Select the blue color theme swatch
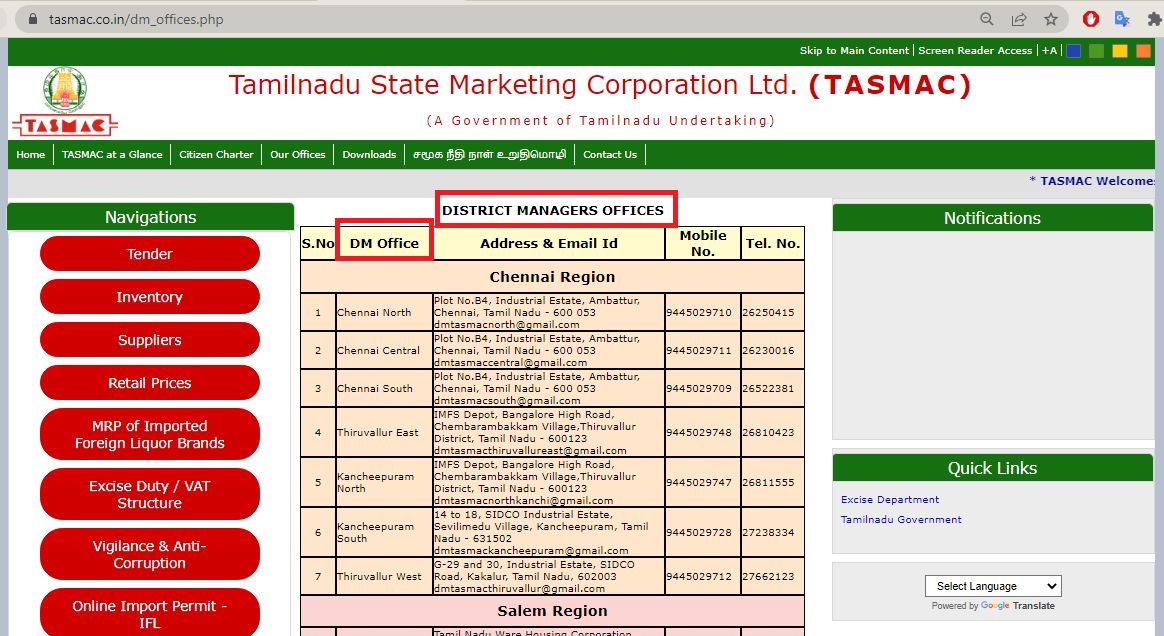This screenshot has width=1164, height=636. coord(1073,51)
